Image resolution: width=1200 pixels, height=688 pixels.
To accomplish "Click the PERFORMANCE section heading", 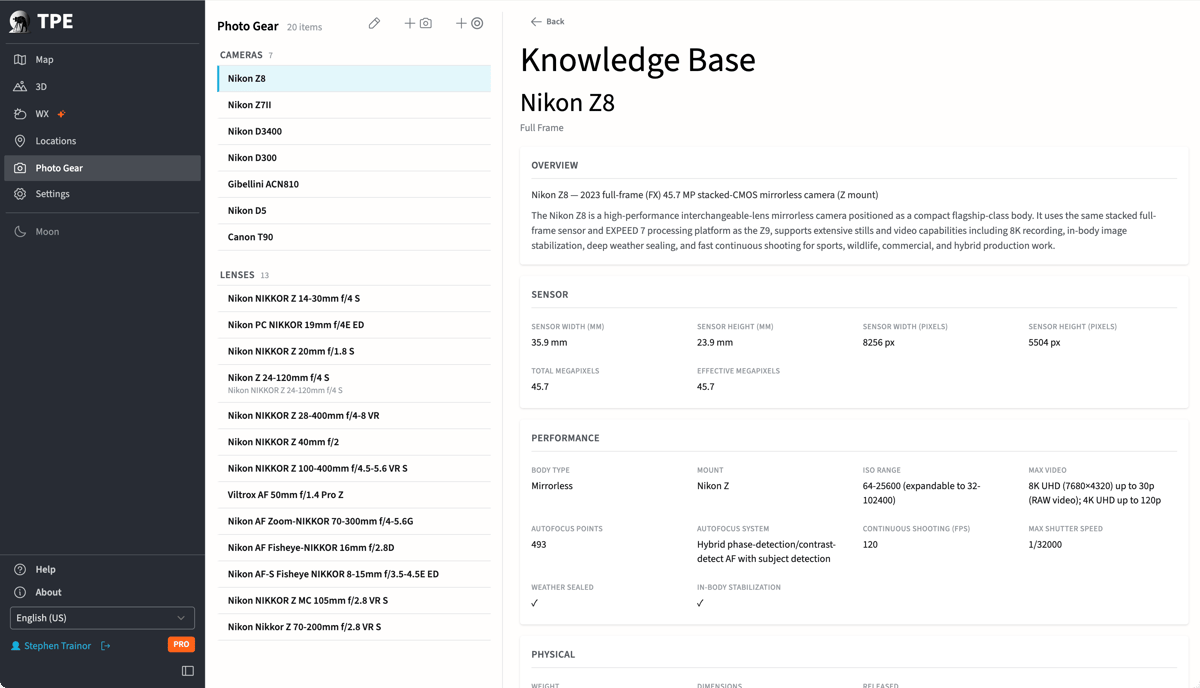I will coord(565,438).
